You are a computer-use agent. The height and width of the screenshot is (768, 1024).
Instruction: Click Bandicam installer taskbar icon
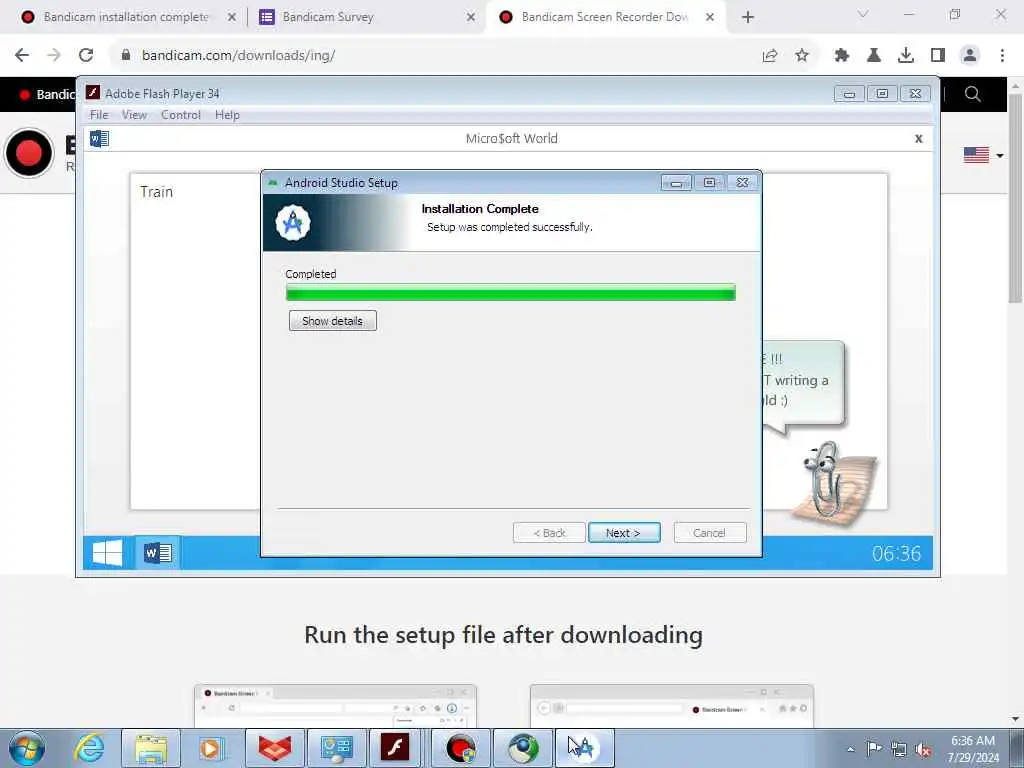coord(460,748)
